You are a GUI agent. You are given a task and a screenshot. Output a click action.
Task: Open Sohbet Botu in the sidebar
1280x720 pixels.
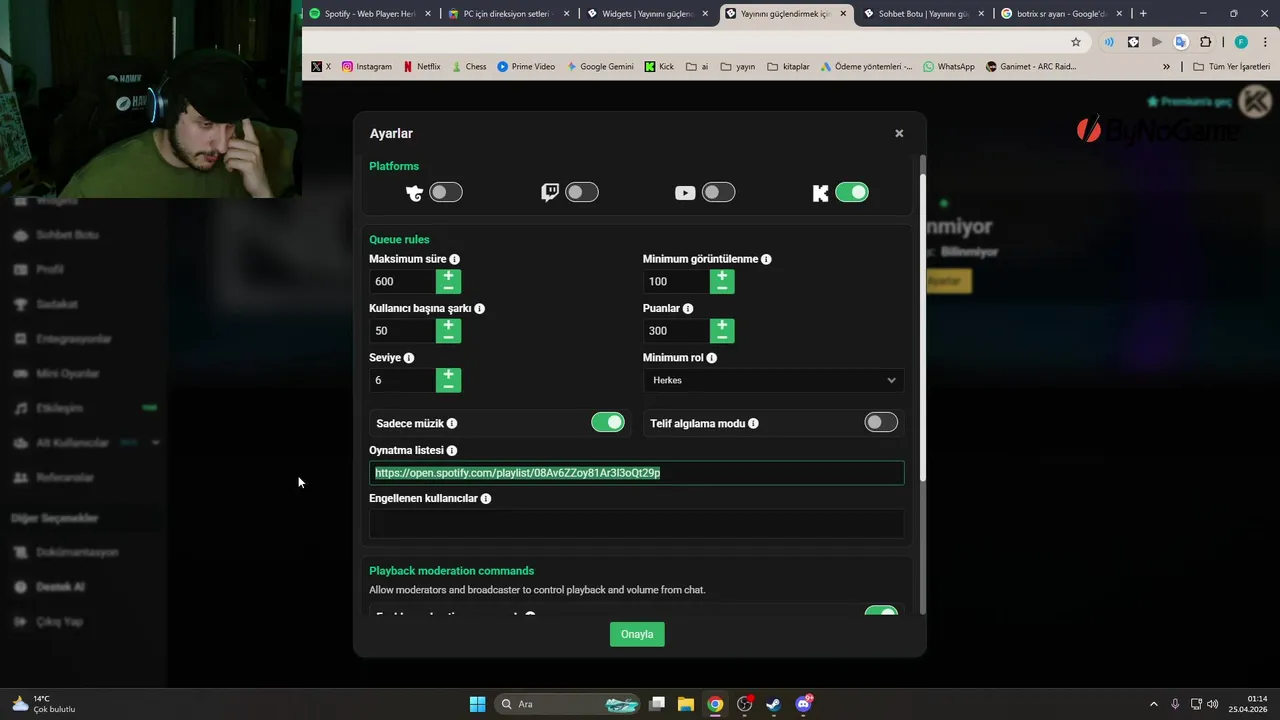coord(67,235)
